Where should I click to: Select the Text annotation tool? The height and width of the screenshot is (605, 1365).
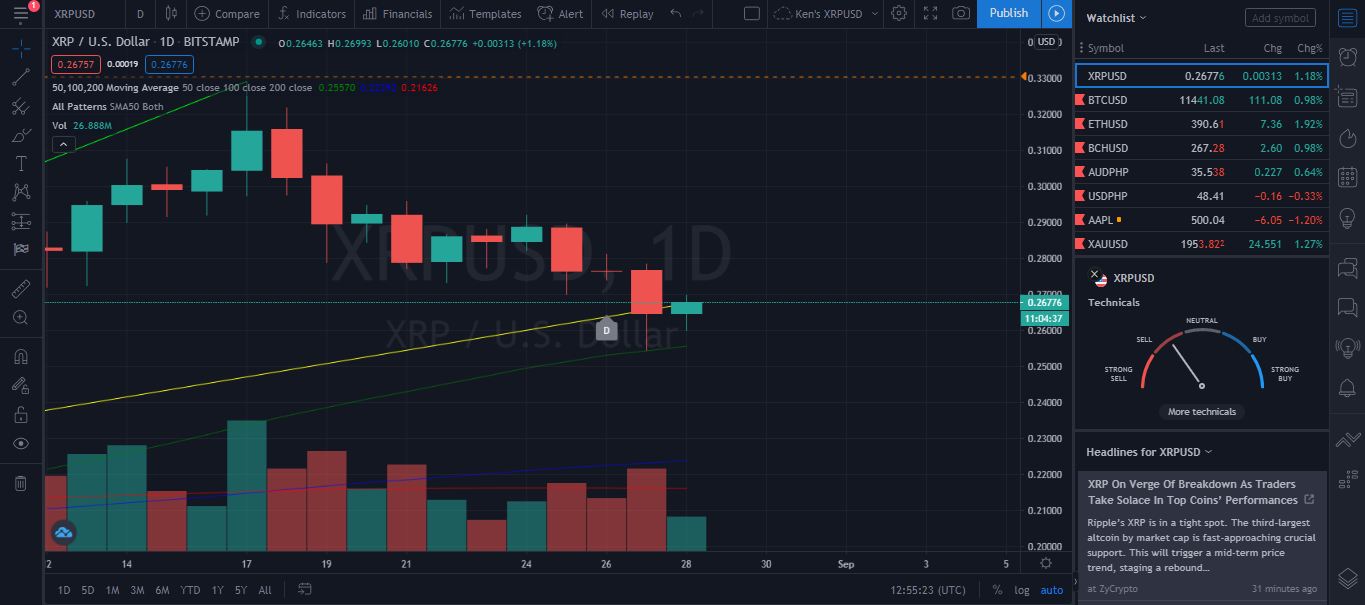click(x=20, y=163)
